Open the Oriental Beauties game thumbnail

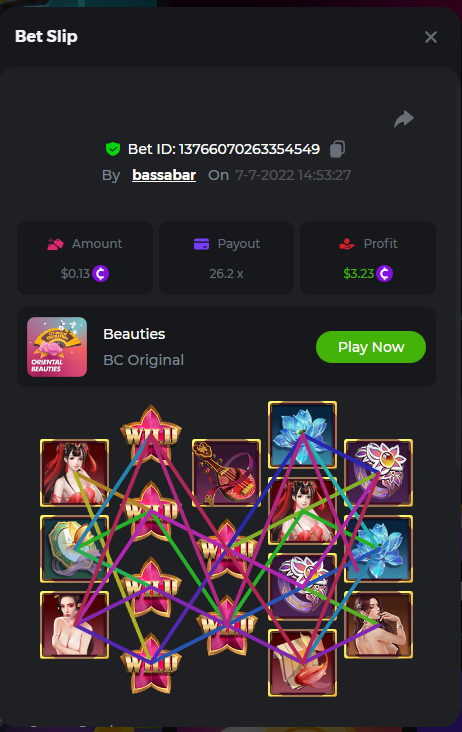(57, 347)
